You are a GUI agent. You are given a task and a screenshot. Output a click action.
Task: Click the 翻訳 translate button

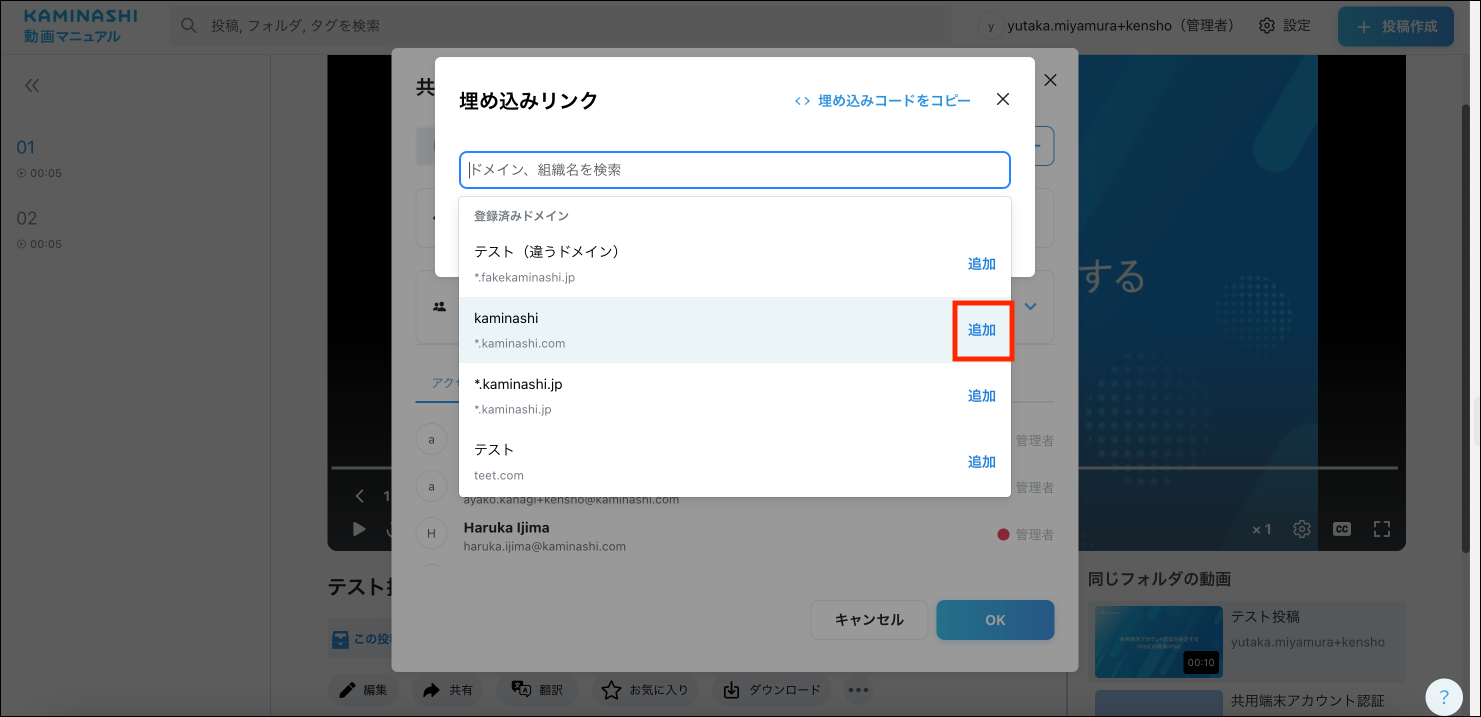[537, 690]
